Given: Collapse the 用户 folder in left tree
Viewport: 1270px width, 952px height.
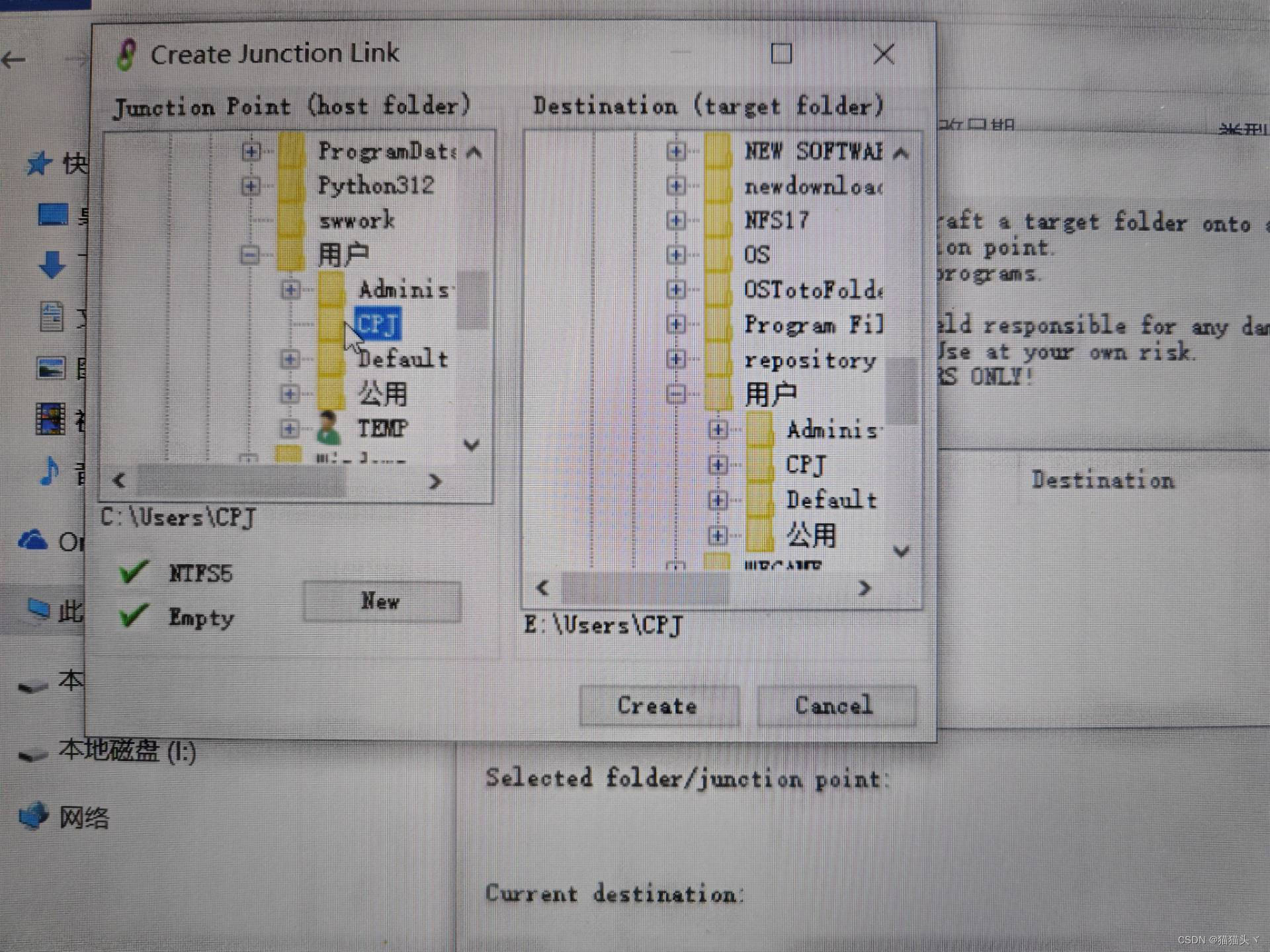Looking at the screenshot, I should click(249, 255).
